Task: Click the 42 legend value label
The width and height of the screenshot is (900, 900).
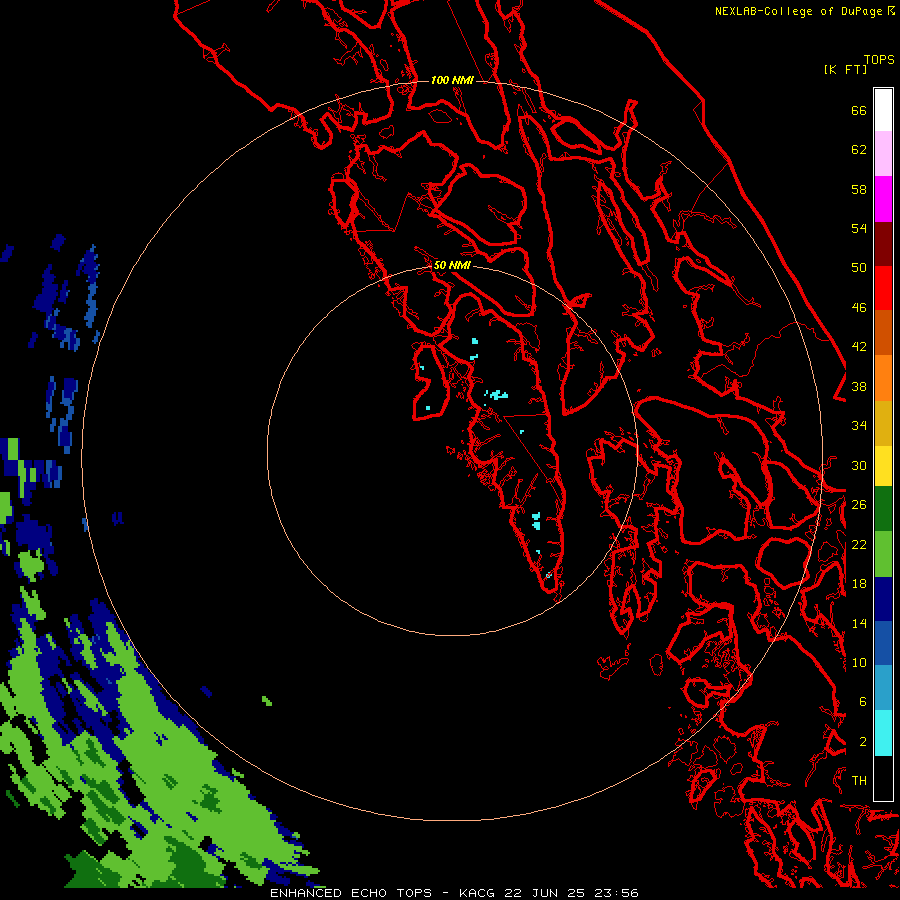Action: point(859,347)
